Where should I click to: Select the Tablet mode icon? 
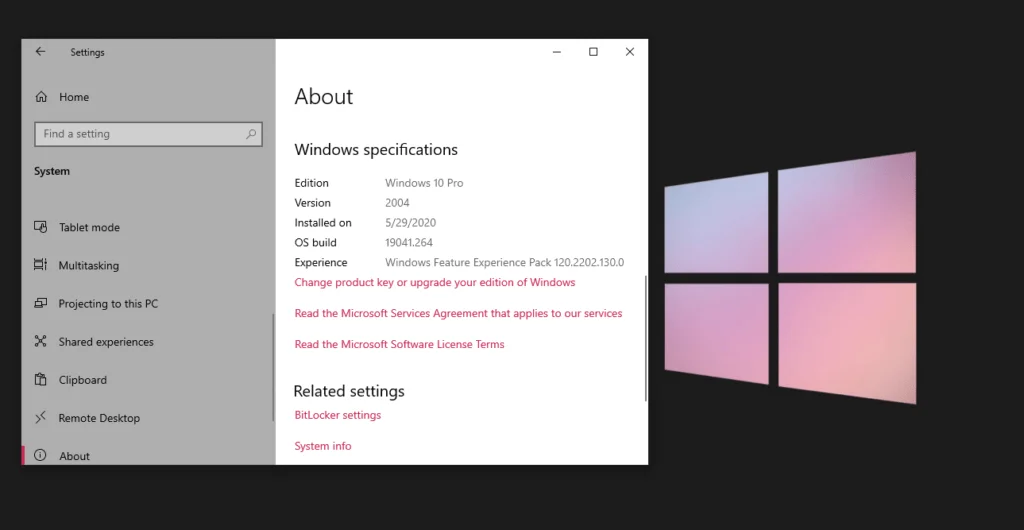pos(40,227)
